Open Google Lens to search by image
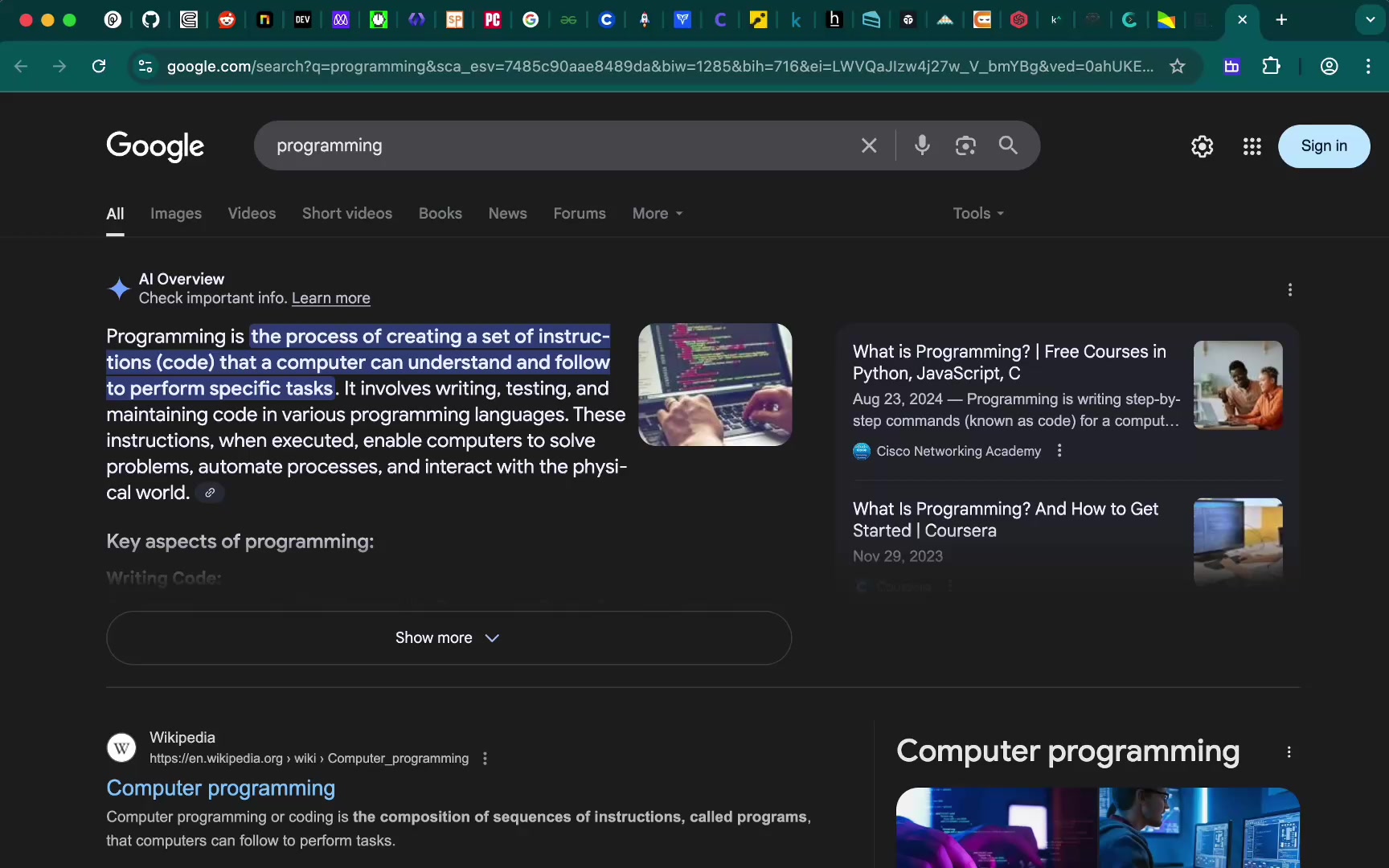 [x=965, y=145]
